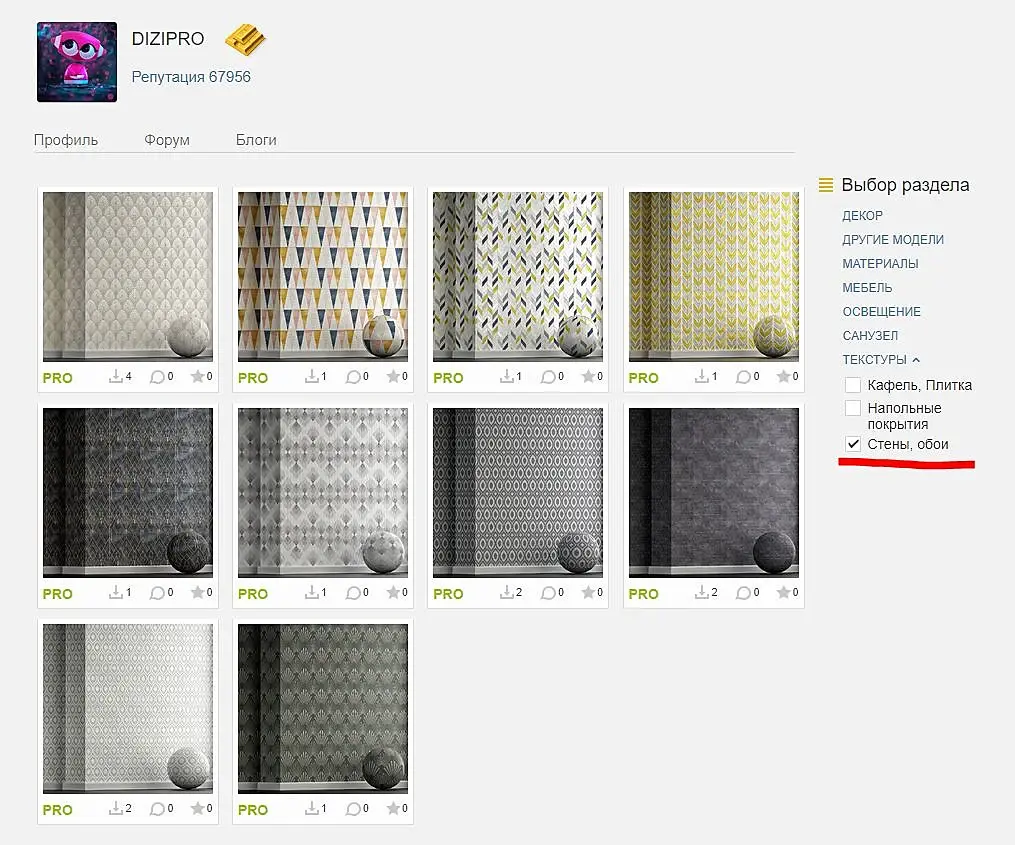The height and width of the screenshot is (845, 1015).
Task: Open the ОСВЕЩЕНИЕ category
Action: click(x=882, y=311)
